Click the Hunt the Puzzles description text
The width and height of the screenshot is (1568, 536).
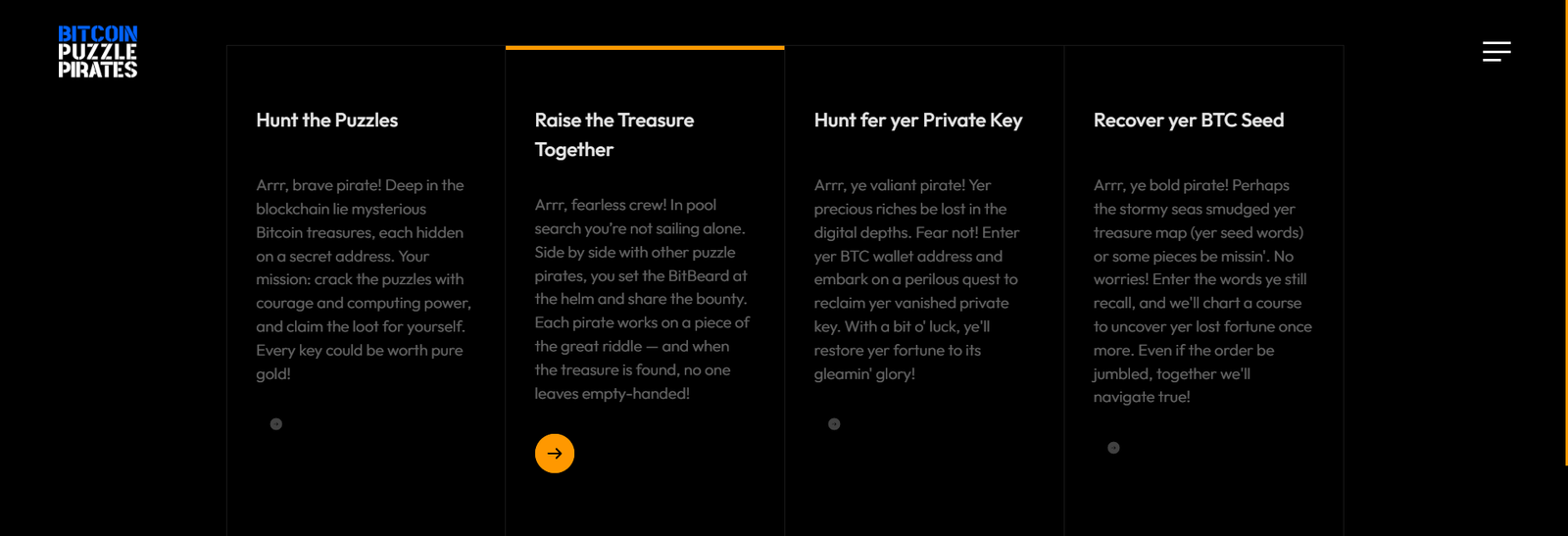[363, 279]
